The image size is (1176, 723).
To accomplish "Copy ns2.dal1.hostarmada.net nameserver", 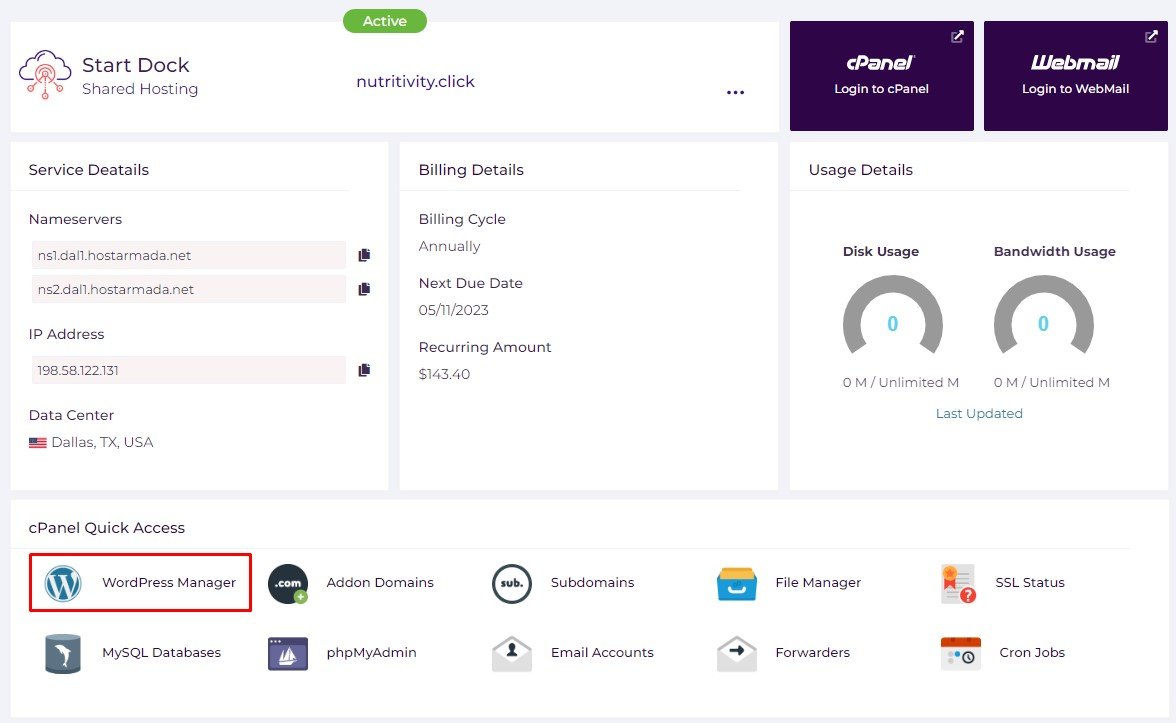I will (x=364, y=289).
